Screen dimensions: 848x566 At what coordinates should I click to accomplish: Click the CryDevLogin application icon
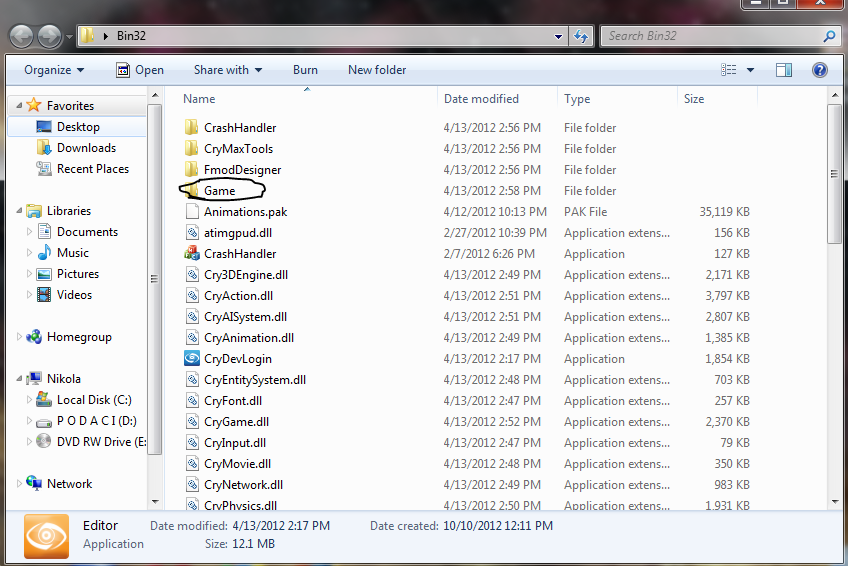tap(192, 358)
